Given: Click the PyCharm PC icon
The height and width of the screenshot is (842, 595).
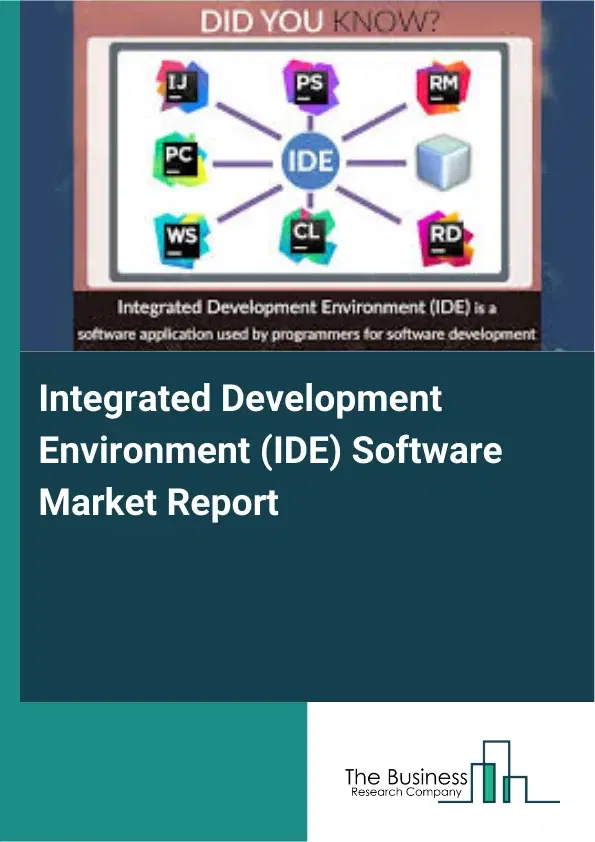Looking at the screenshot, I should pyautogui.click(x=180, y=159).
